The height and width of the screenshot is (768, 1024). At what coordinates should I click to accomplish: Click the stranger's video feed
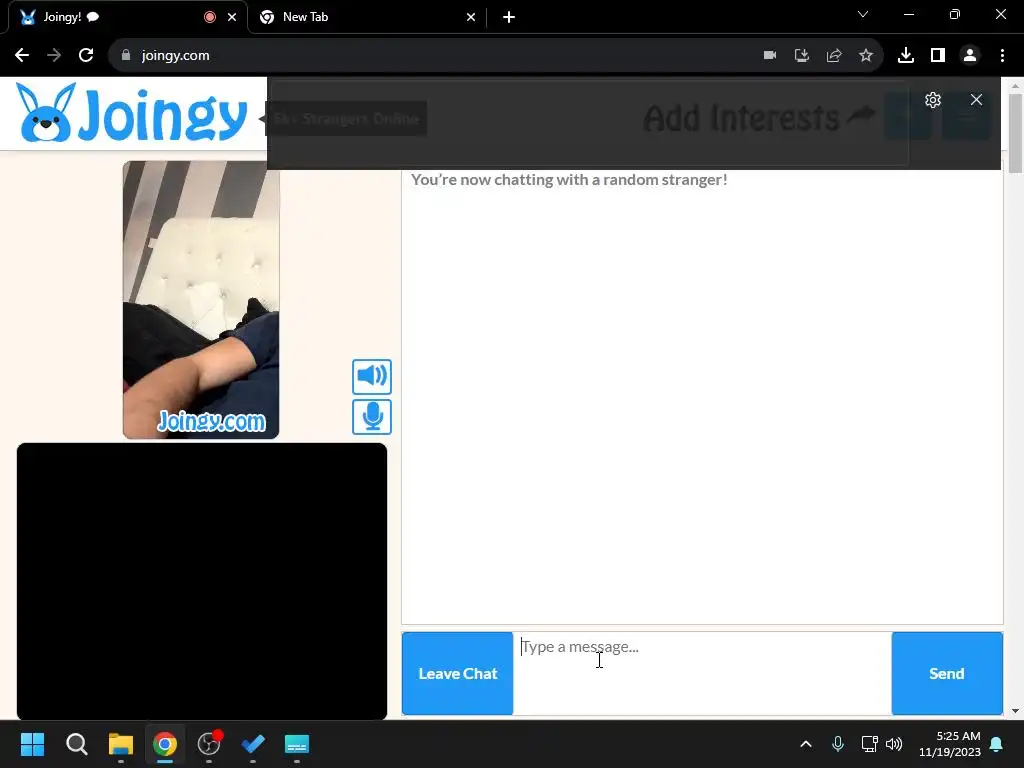coord(201,300)
